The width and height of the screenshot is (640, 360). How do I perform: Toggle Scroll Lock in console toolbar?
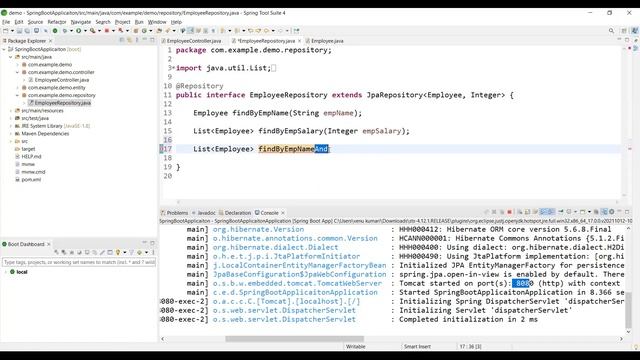click(527, 212)
